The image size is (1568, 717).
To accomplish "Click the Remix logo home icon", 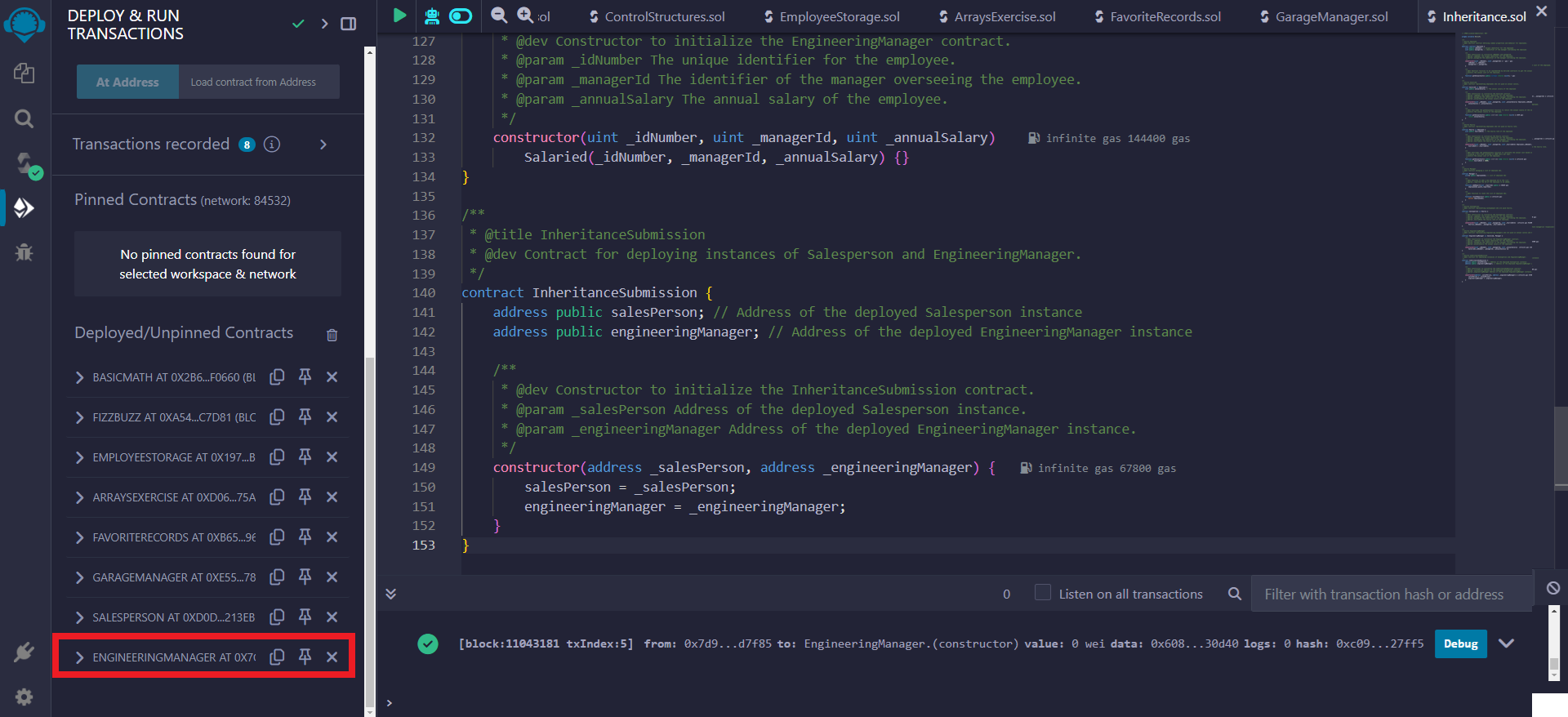I will [24, 24].
